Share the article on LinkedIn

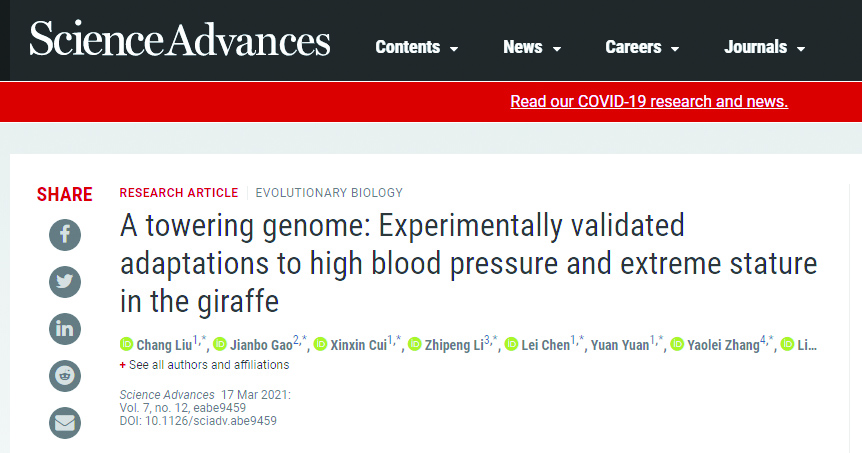click(x=65, y=329)
